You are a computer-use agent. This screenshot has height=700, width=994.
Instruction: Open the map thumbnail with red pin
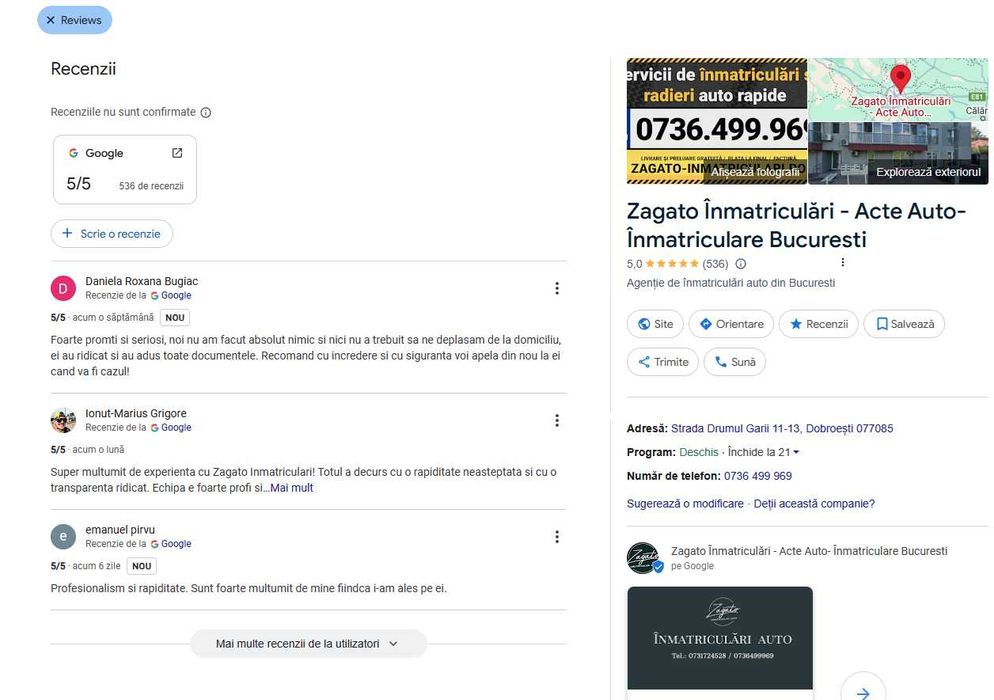pyautogui.click(x=898, y=89)
